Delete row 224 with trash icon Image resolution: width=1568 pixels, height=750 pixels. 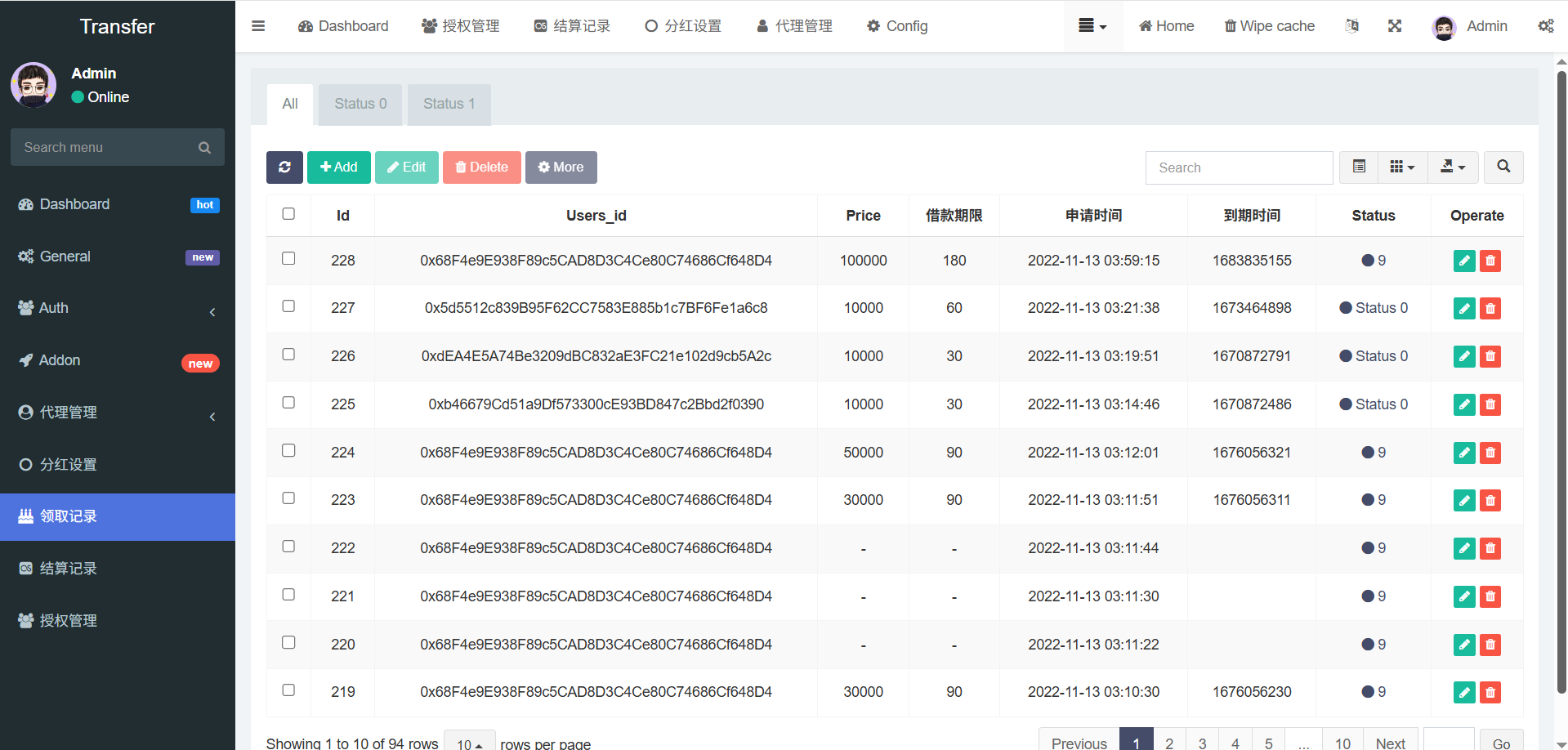(1490, 453)
